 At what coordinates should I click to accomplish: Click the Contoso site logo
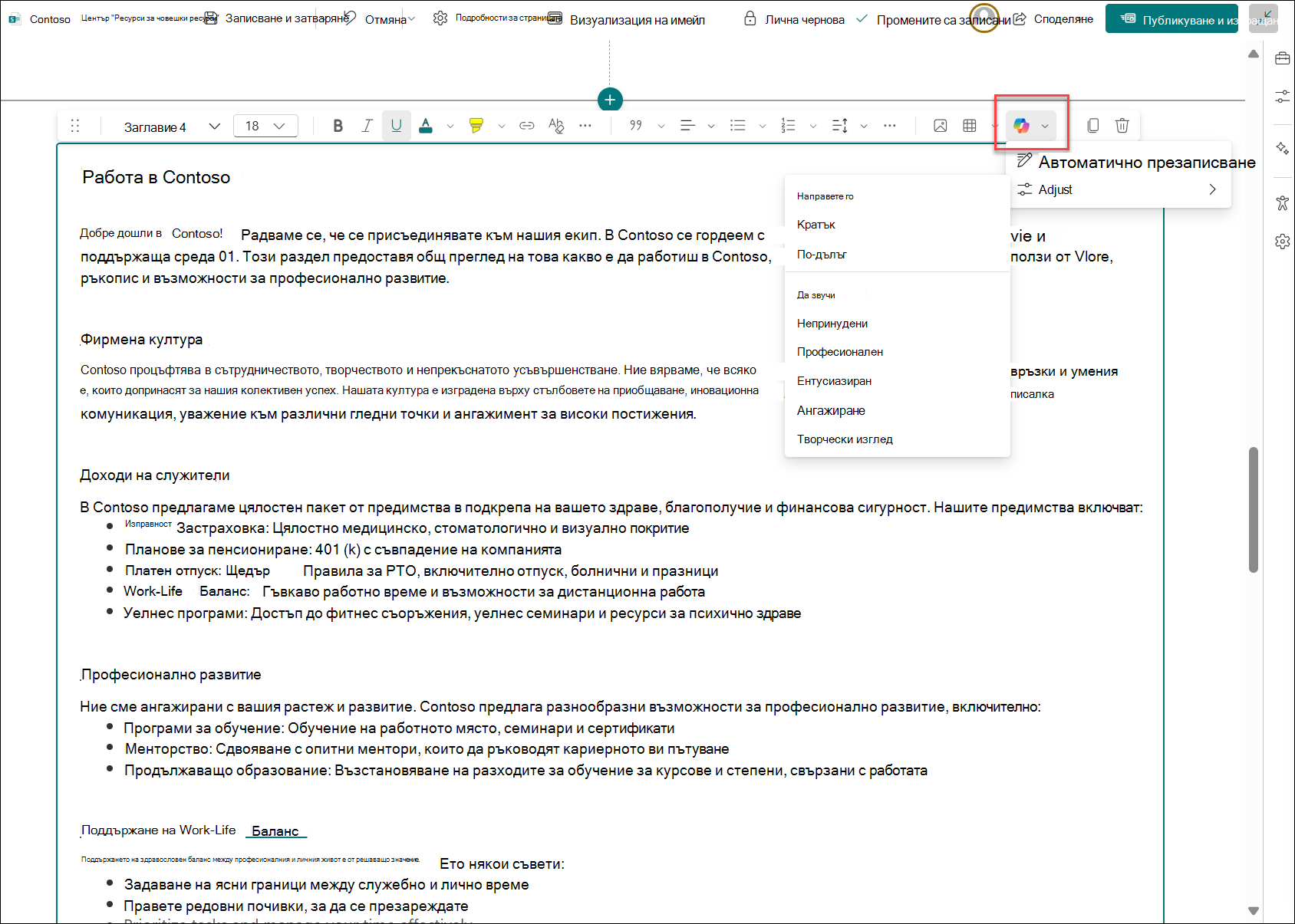[x=15, y=19]
